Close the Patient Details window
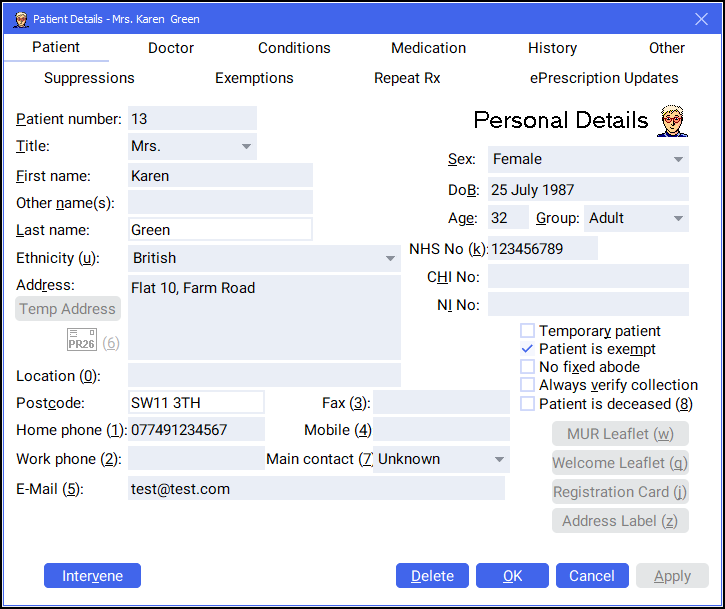The image size is (725, 609). coord(701,18)
